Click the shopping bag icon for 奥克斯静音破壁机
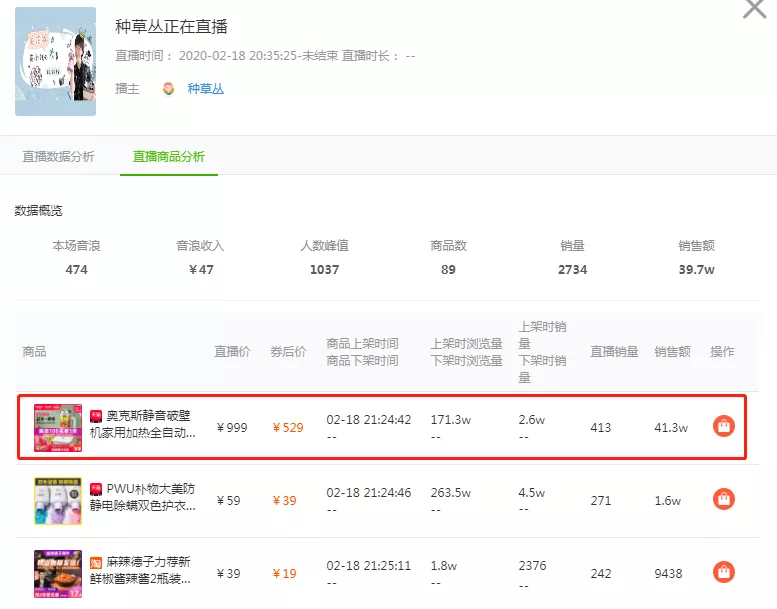 [x=723, y=426]
